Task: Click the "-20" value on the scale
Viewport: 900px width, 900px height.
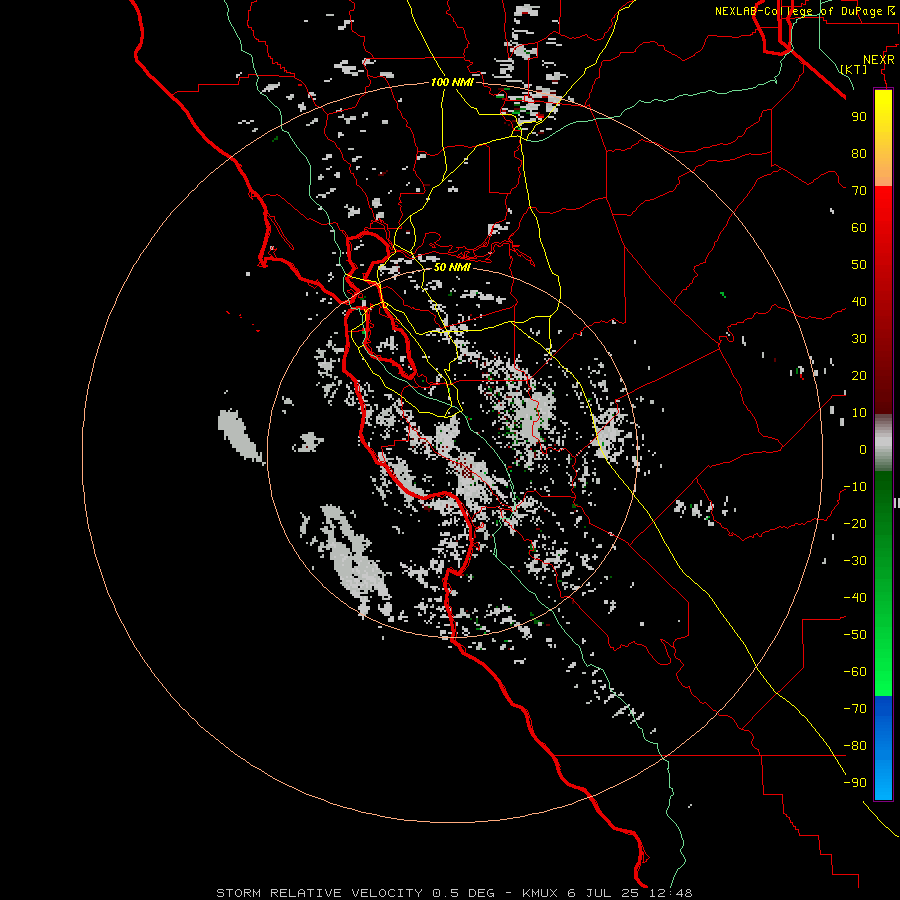Action: click(855, 523)
